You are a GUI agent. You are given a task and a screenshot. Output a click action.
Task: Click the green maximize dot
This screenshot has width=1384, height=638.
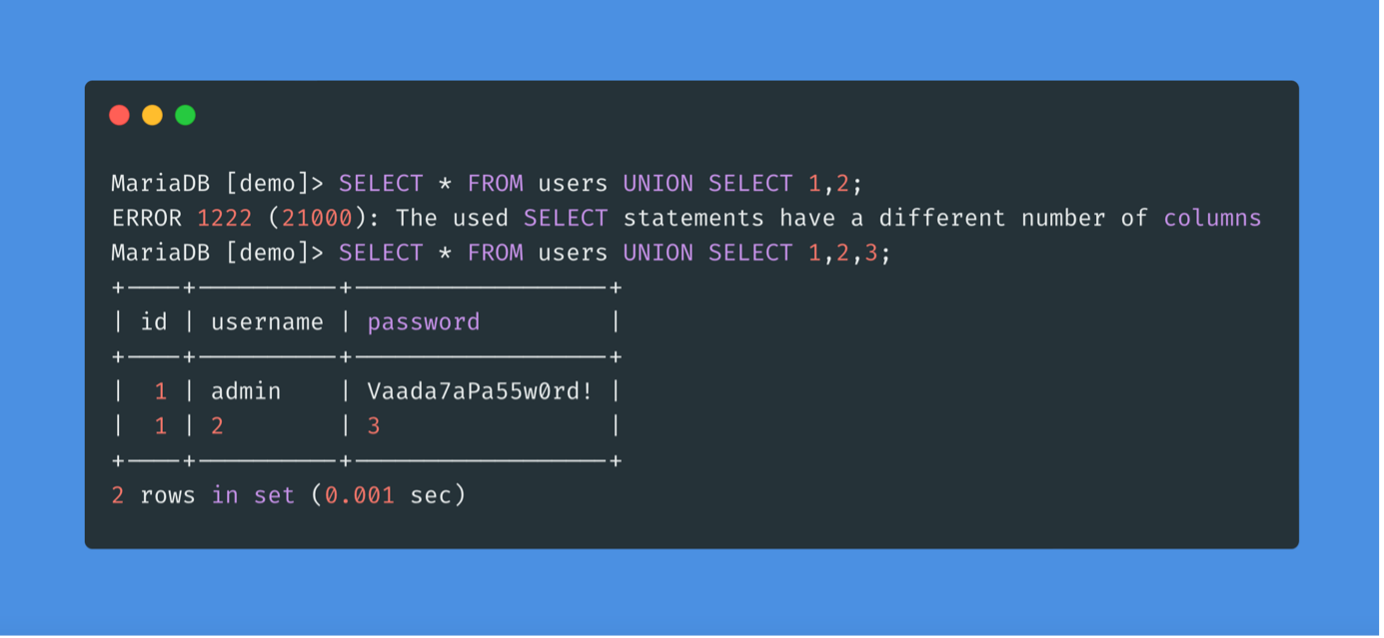(185, 115)
